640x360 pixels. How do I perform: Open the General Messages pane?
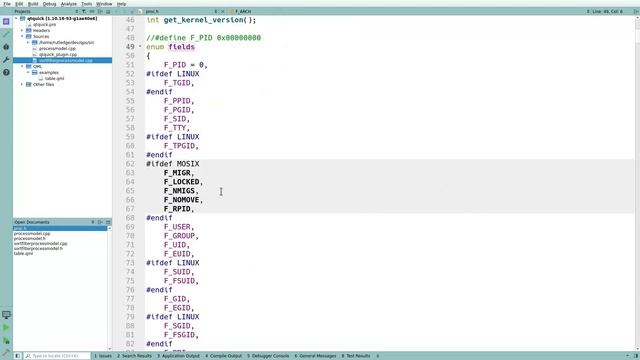pos(315,356)
